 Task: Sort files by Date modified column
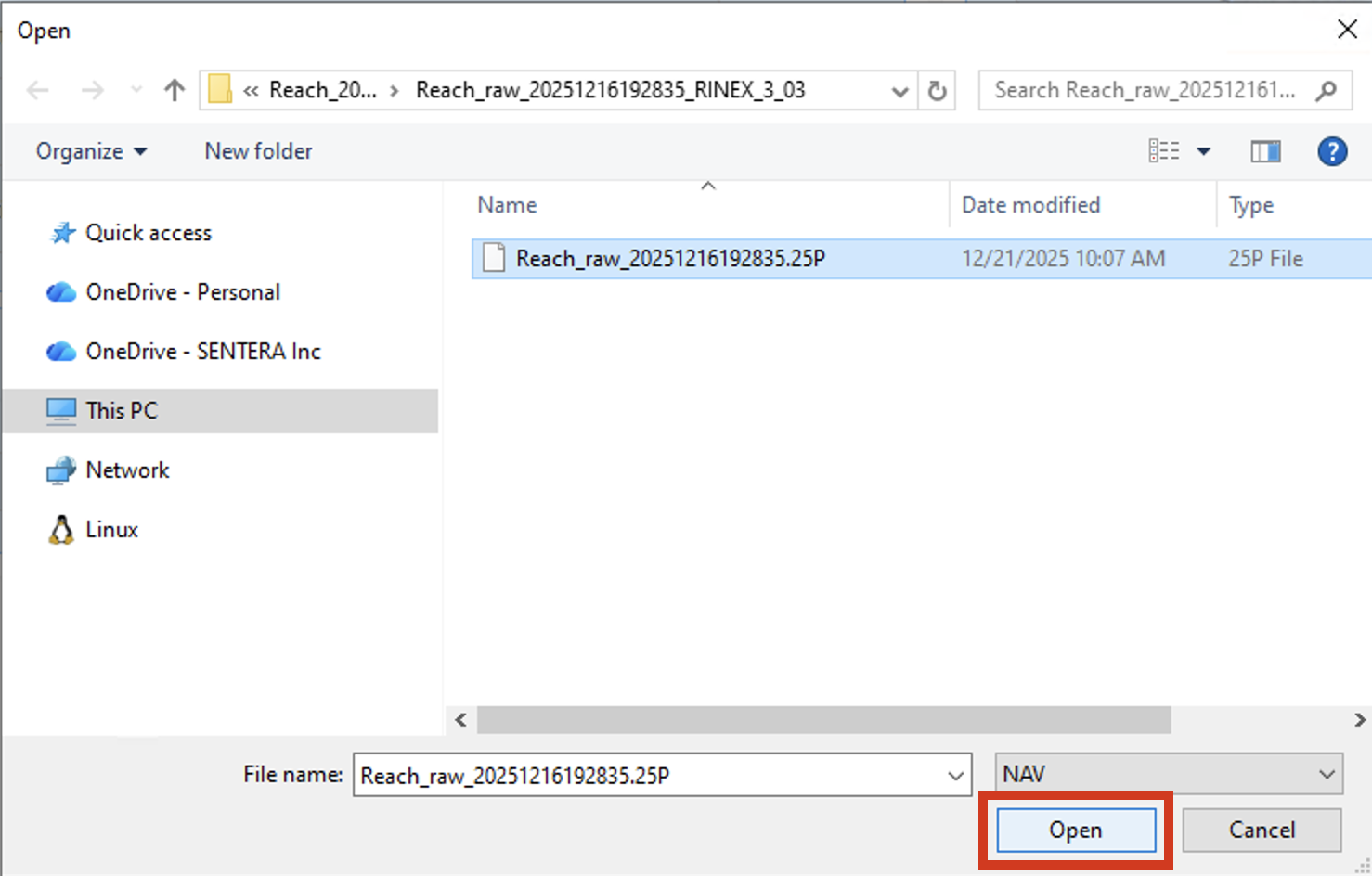pyautogui.click(x=1030, y=205)
